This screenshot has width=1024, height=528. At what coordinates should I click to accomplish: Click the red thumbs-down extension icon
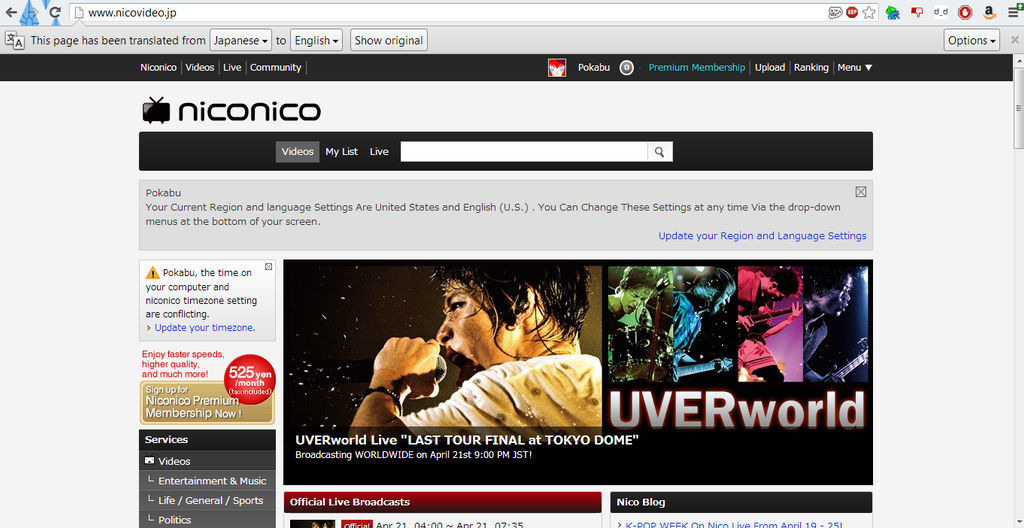point(917,12)
